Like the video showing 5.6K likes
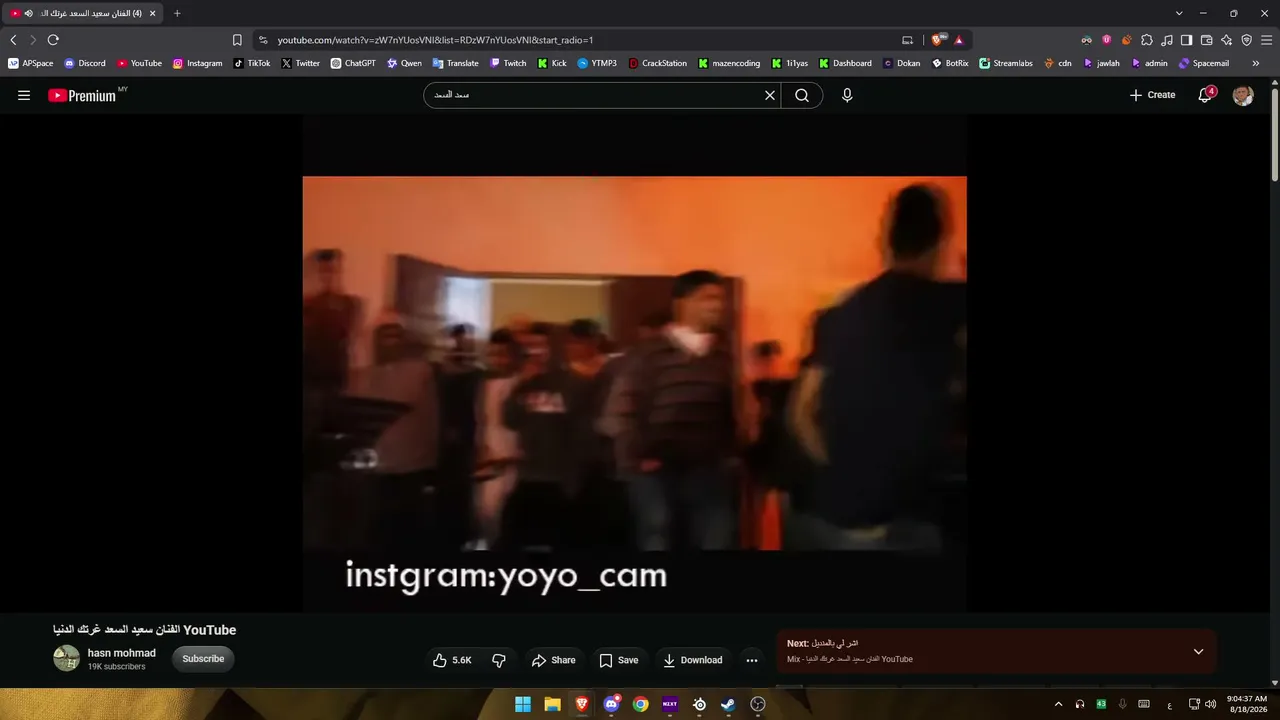Screen dimensions: 1280x720 (453, 660)
